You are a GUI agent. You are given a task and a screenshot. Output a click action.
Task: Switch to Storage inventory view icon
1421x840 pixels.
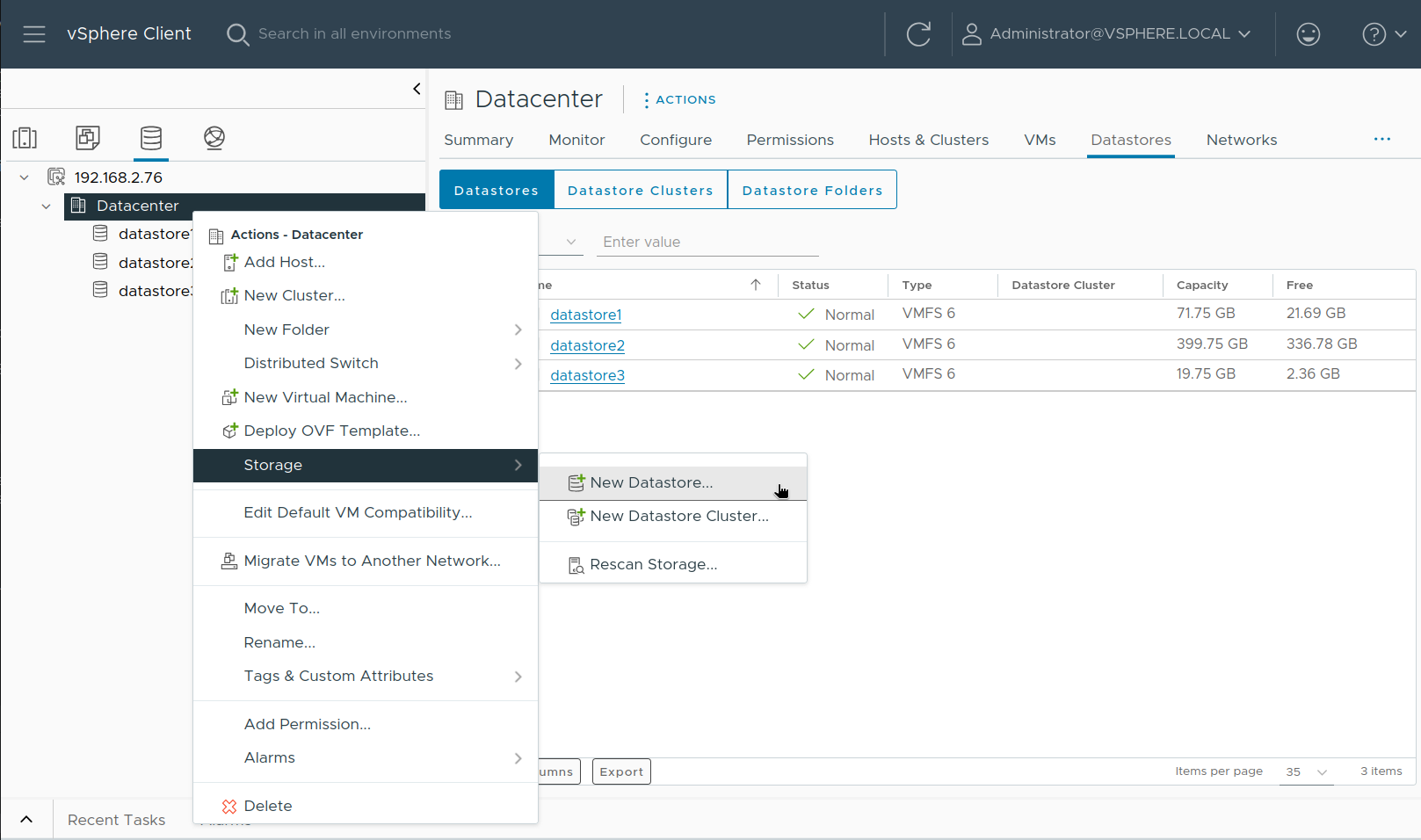tap(151, 138)
